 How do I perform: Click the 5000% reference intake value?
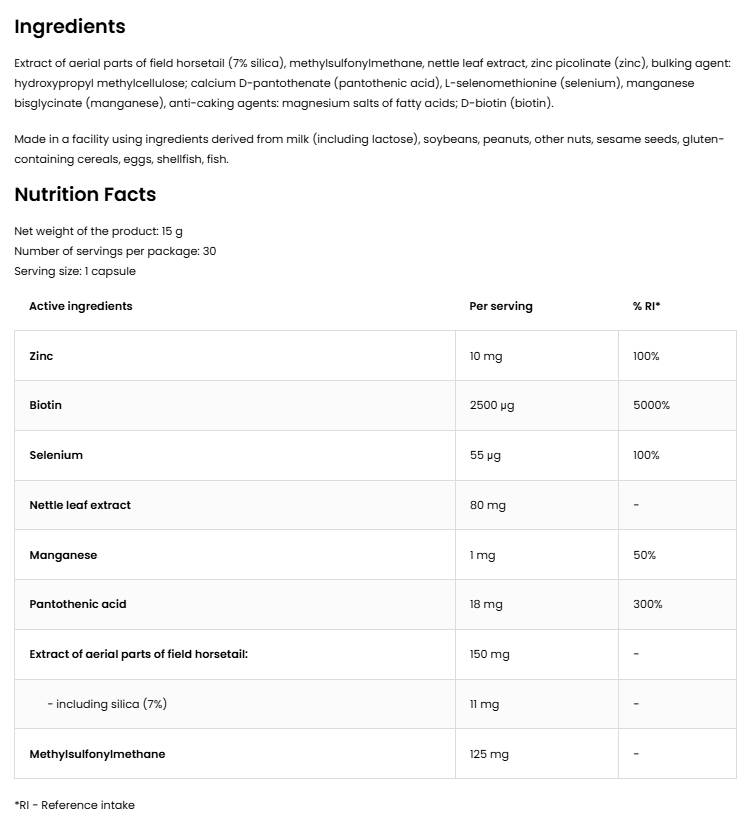[651, 405]
